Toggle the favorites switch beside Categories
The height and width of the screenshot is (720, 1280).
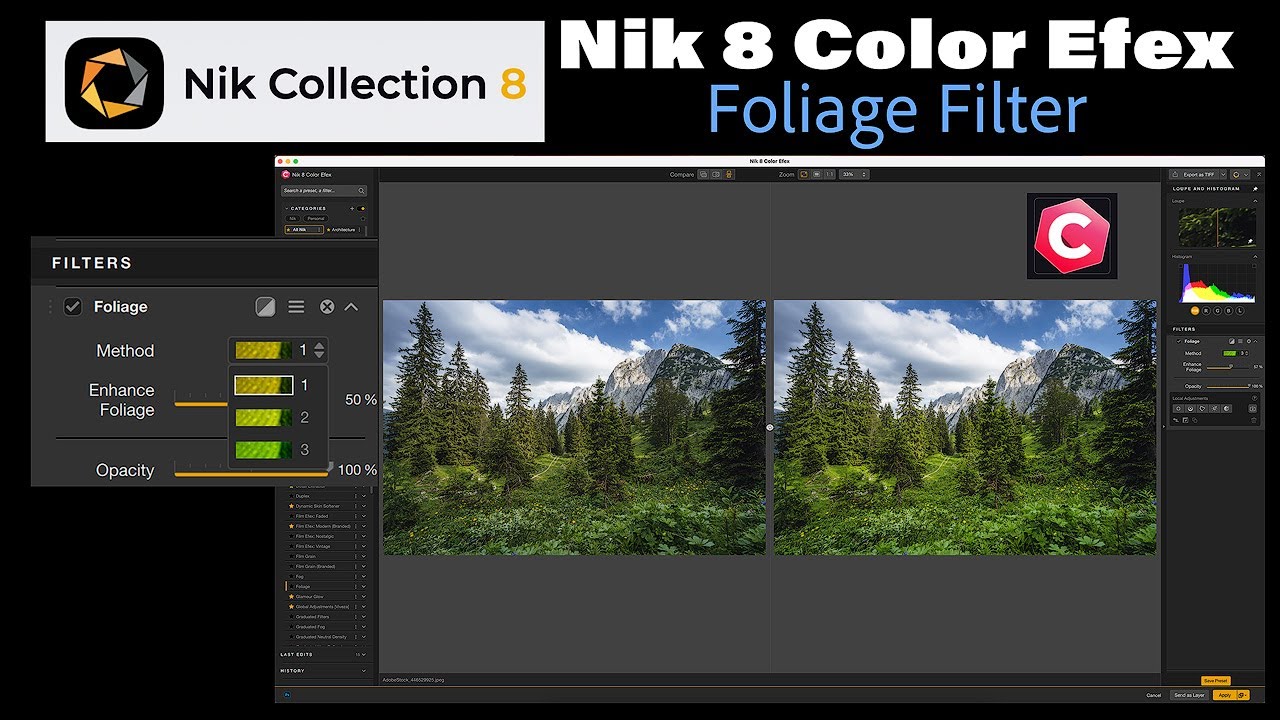pos(361,208)
